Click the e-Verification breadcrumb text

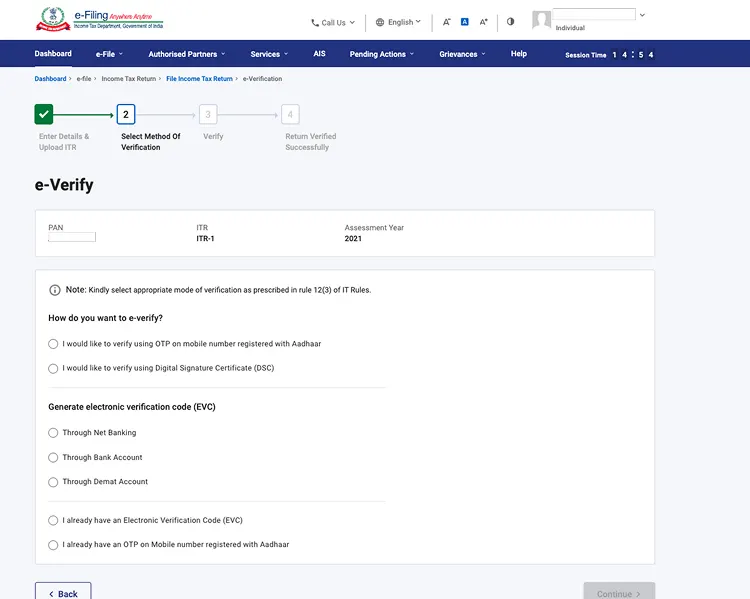click(x=262, y=78)
